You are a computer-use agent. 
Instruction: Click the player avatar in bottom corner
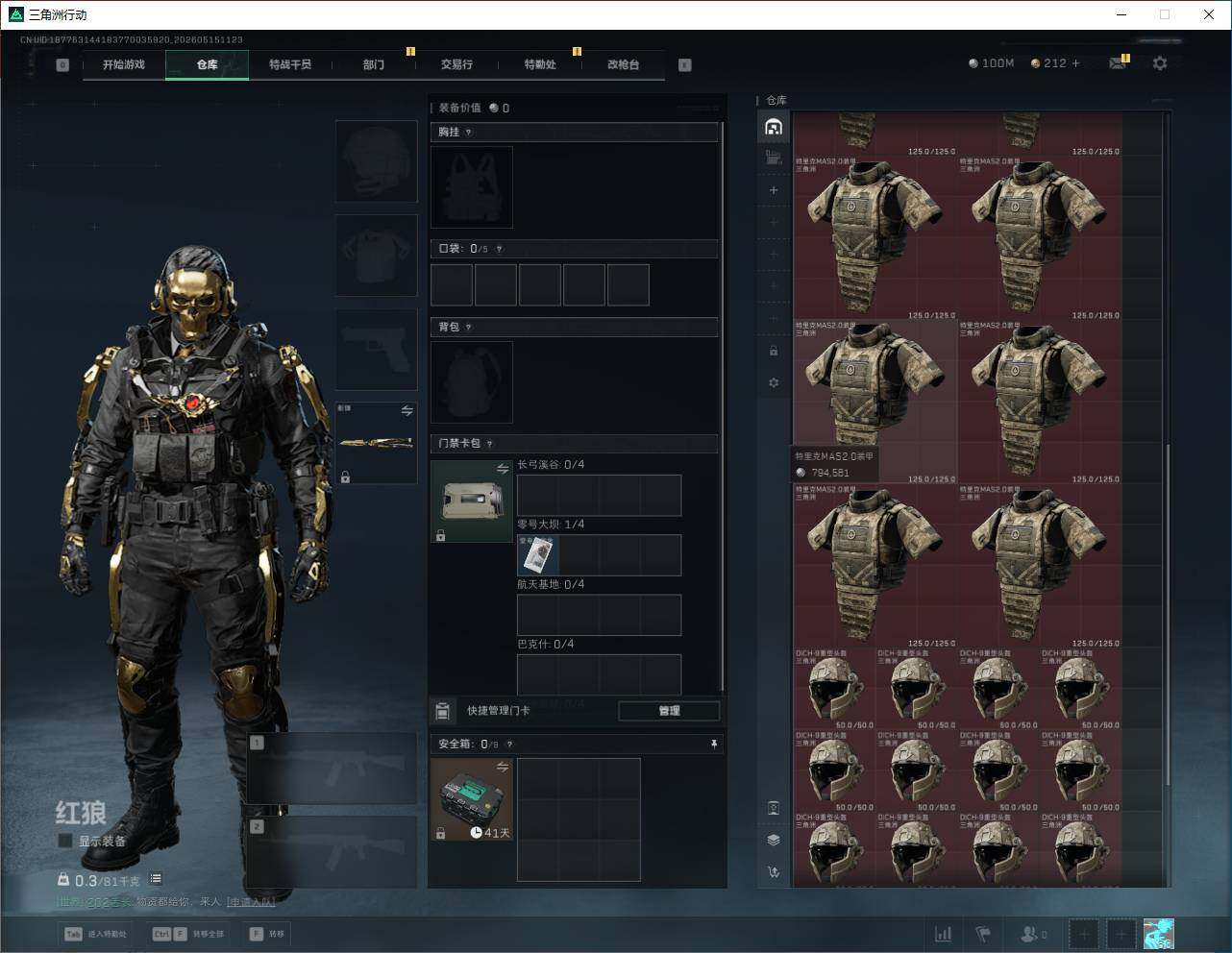point(1158,934)
